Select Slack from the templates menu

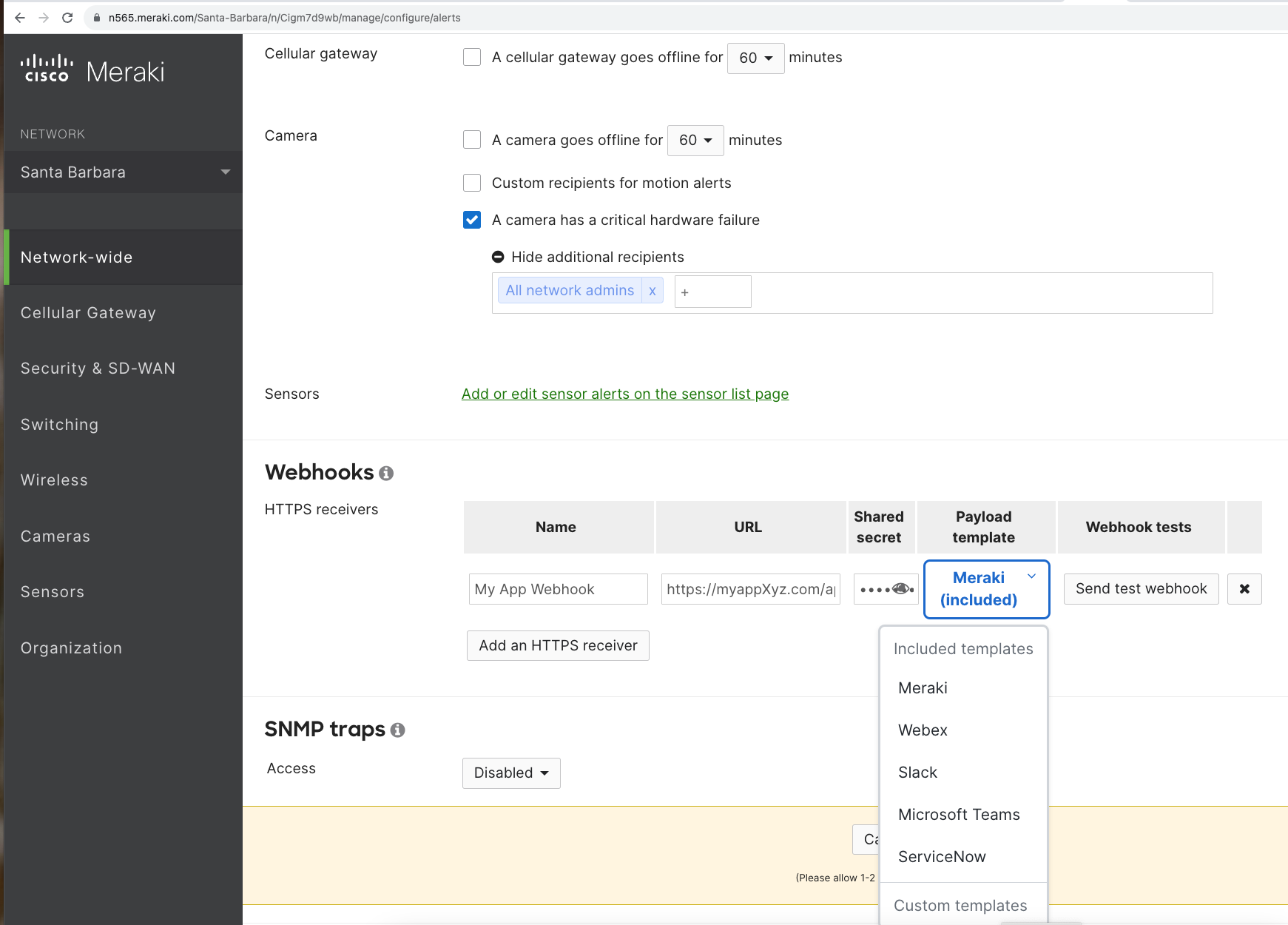[917, 772]
